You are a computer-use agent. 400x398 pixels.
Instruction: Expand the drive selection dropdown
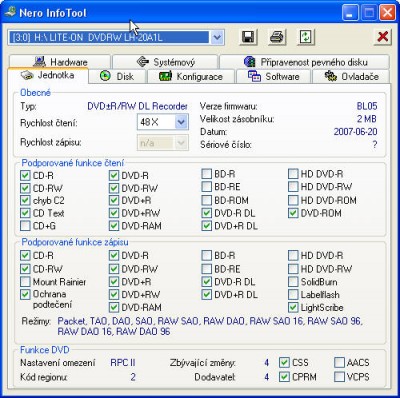click(217, 37)
